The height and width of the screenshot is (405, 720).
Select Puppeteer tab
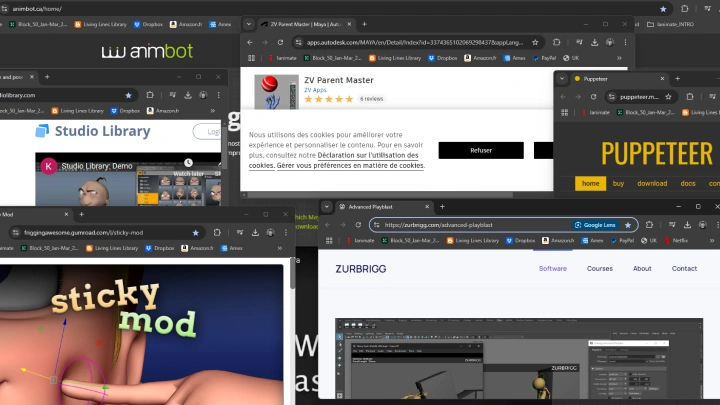click(x=618, y=79)
